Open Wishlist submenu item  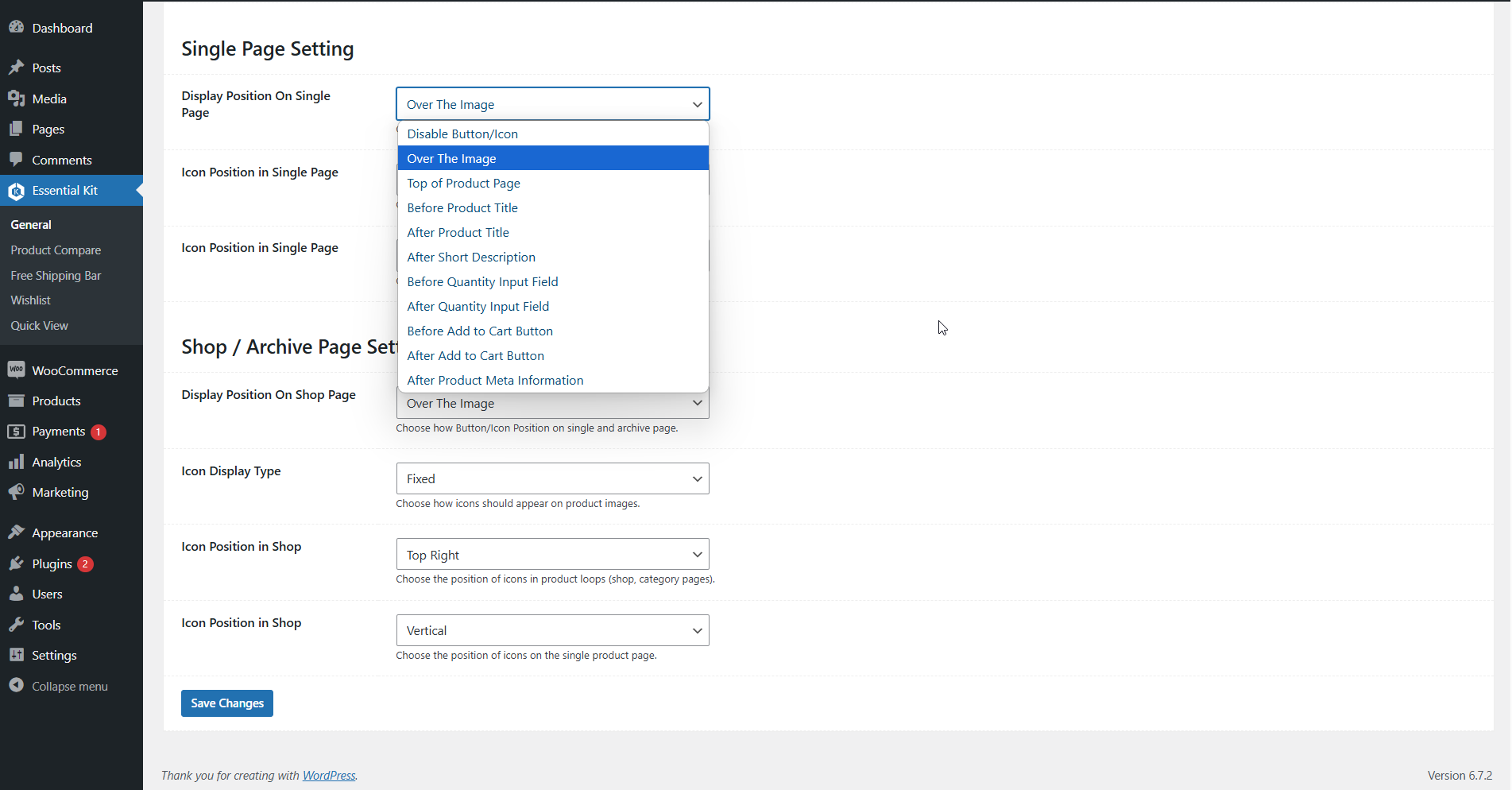[30, 300]
